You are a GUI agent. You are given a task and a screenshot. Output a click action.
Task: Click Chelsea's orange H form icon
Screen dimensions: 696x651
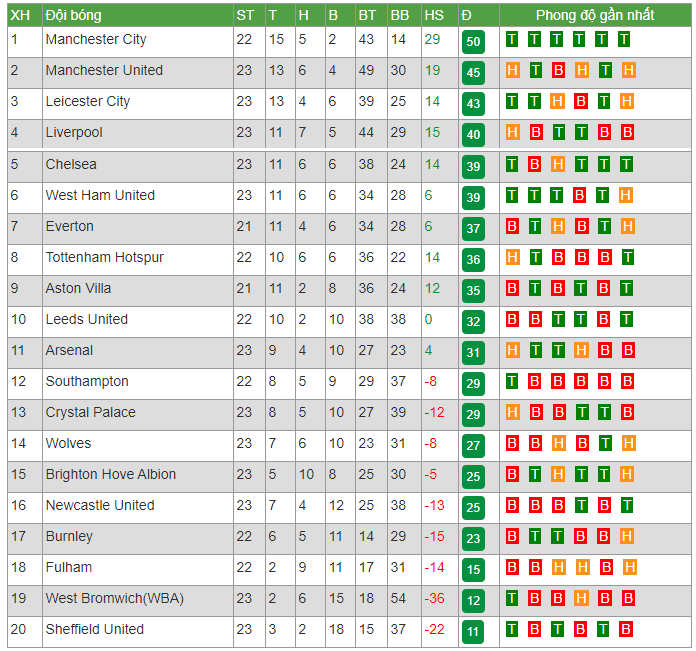click(558, 164)
